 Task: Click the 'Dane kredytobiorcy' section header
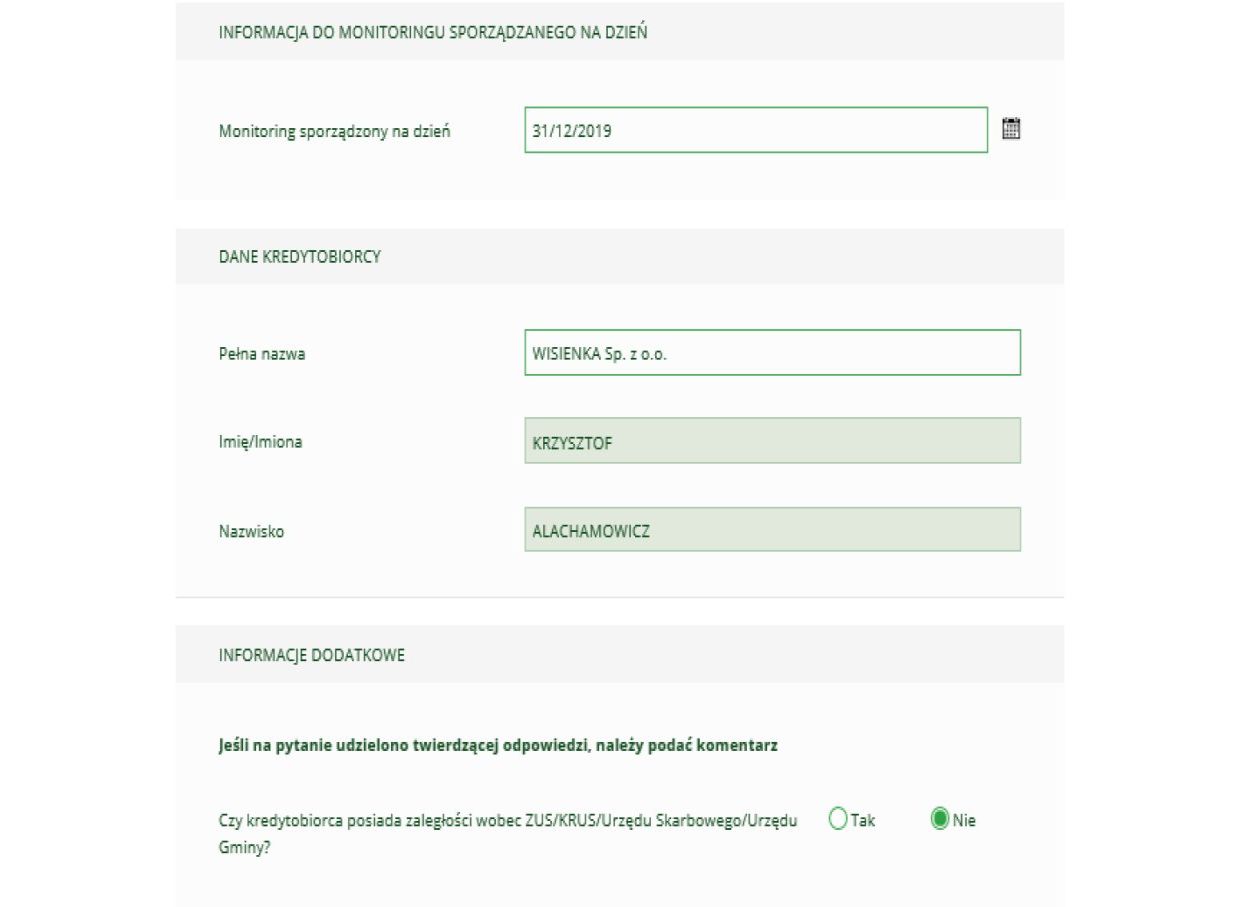click(300, 257)
